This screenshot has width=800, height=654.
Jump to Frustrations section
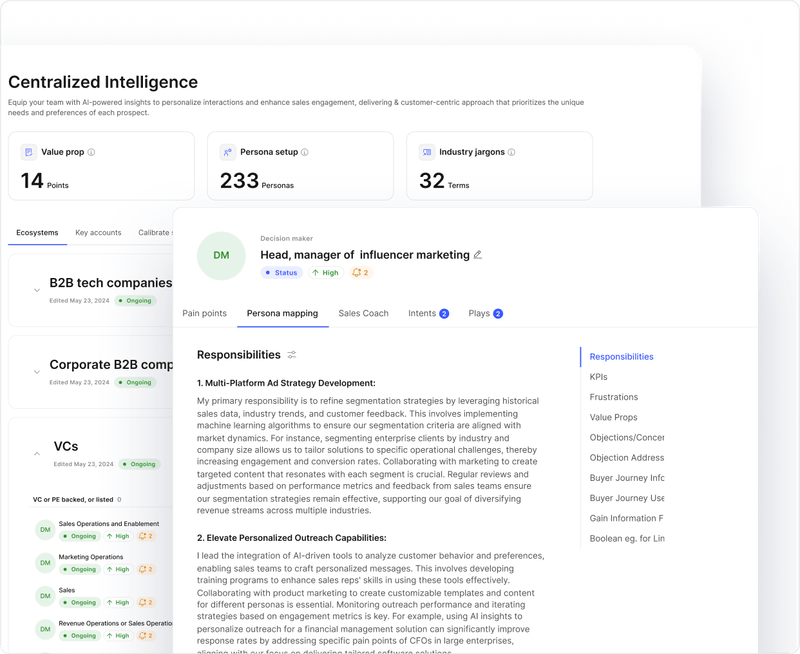(614, 397)
